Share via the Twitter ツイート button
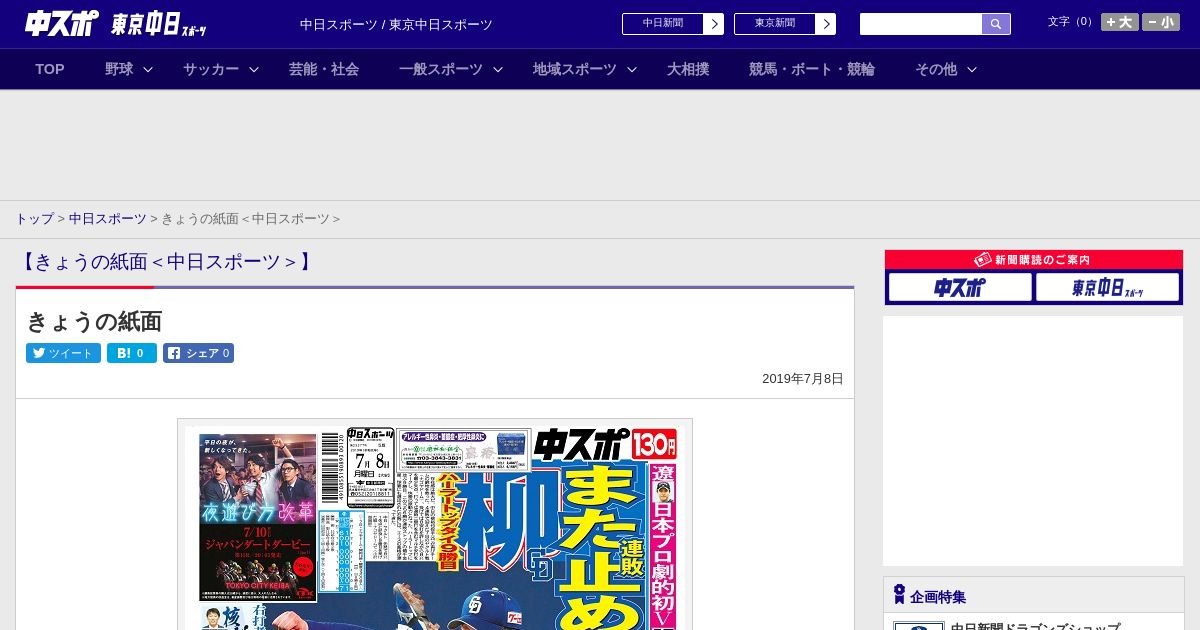The height and width of the screenshot is (630, 1200). (63, 353)
